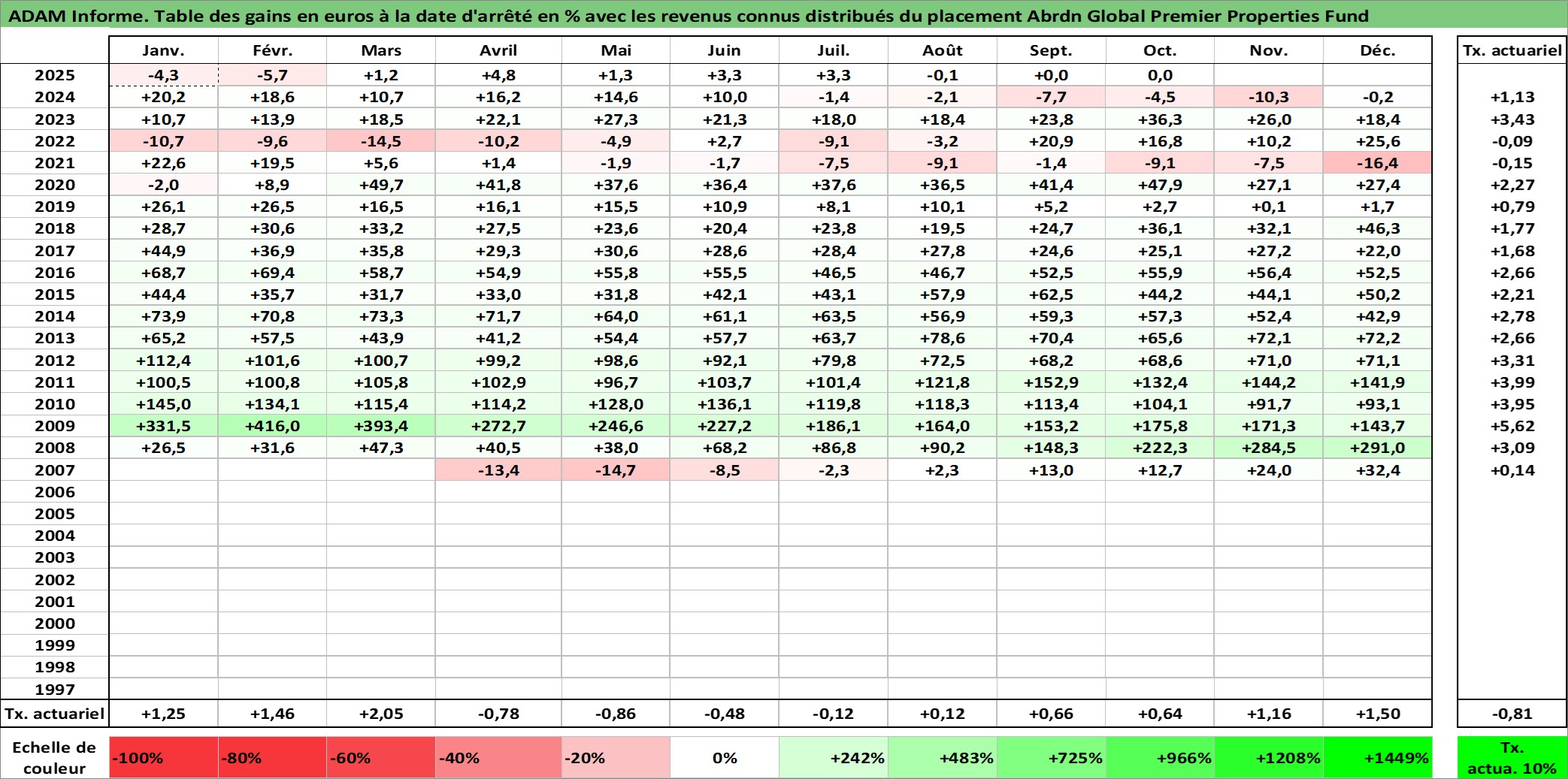Select the +1,13 actuarial rate for 2024
The image size is (1568, 779).
pyautogui.click(x=1512, y=97)
